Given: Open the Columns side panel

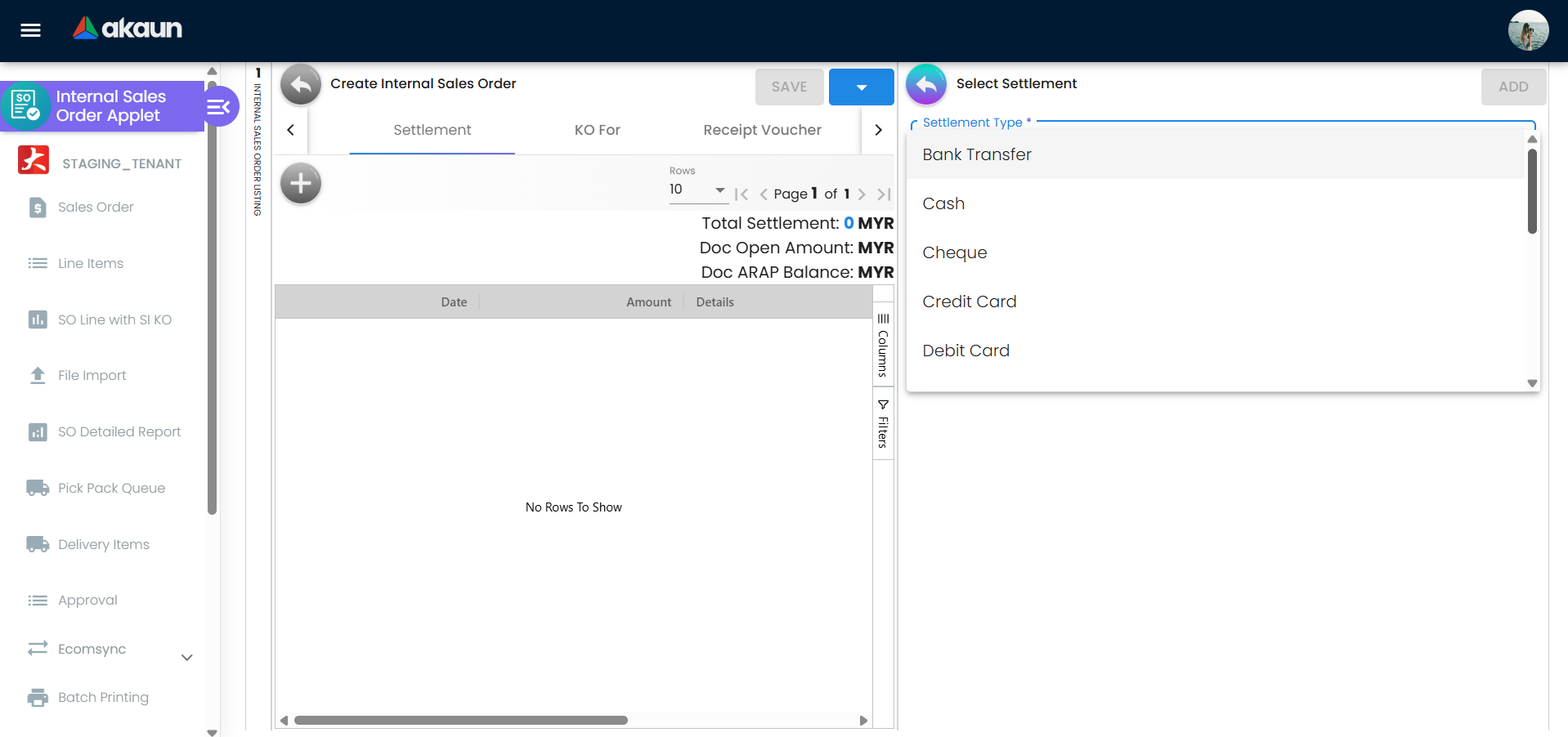Looking at the screenshot, I should point(883,345).
